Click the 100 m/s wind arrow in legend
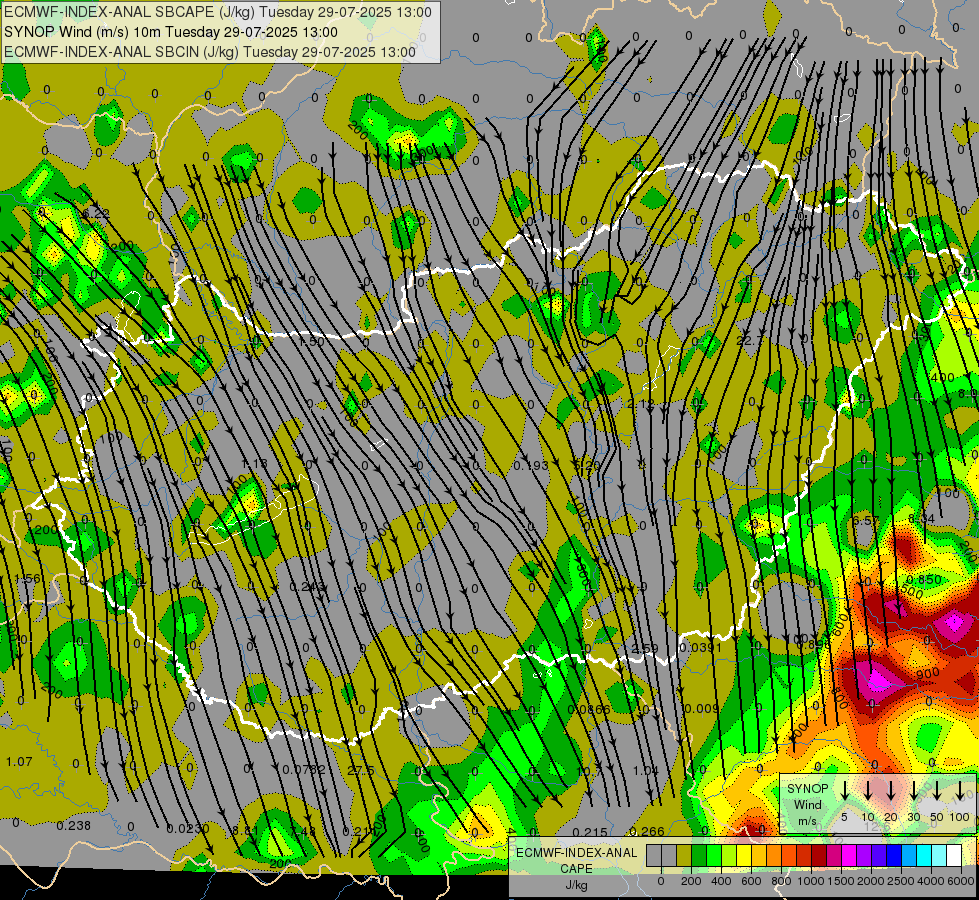 [960, 789]
